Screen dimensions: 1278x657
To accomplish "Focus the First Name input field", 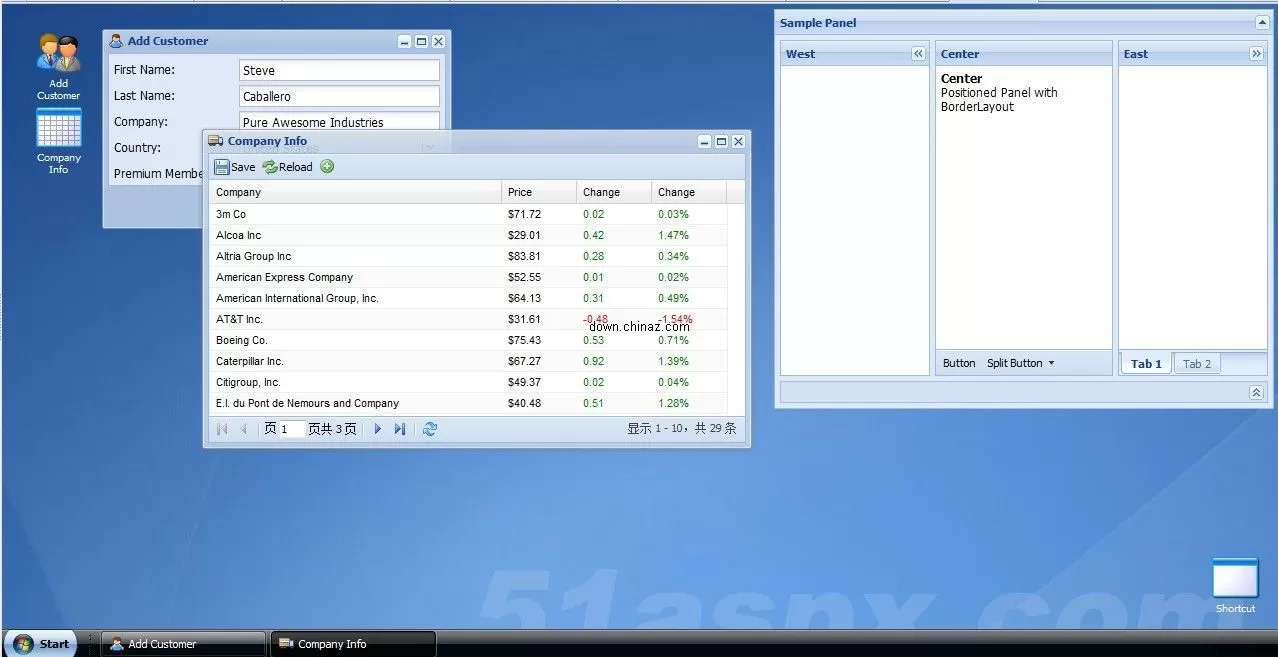I will click(339, 70).
